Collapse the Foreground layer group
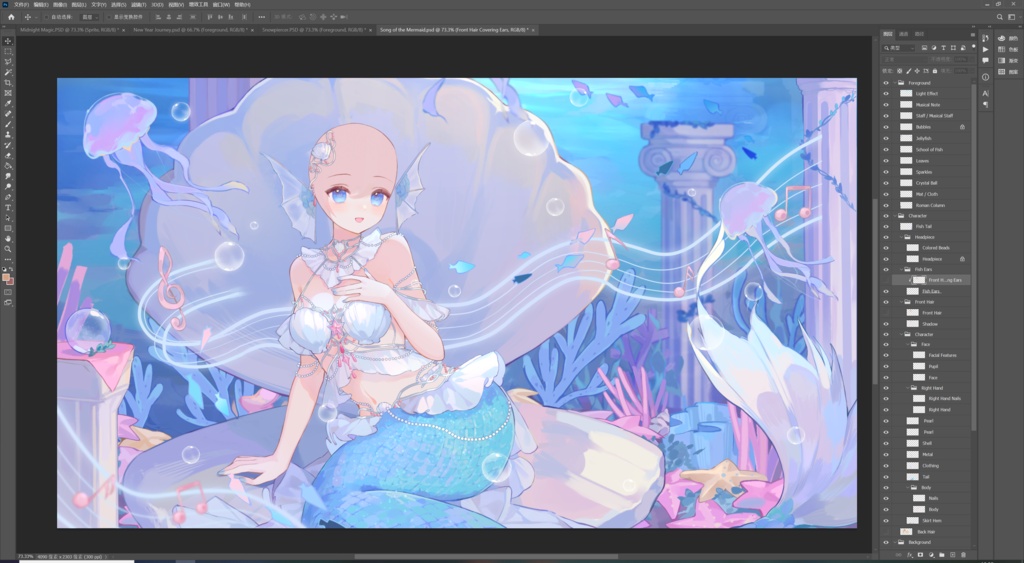The image size is (1024, 563). click(895, 83)
